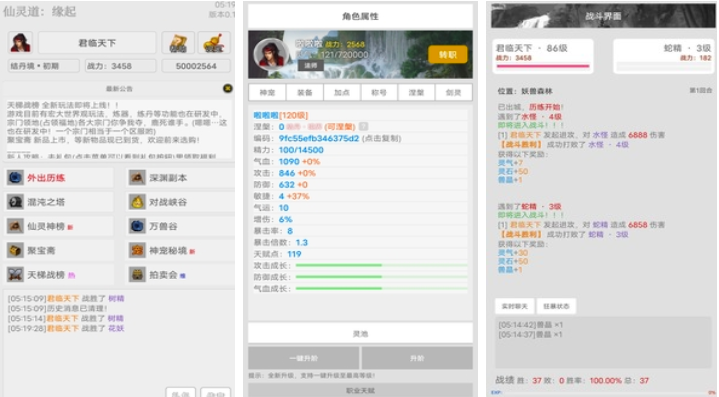Click the log entry 战胜了 花妖

pyautogui.click(x=66, y=328)
